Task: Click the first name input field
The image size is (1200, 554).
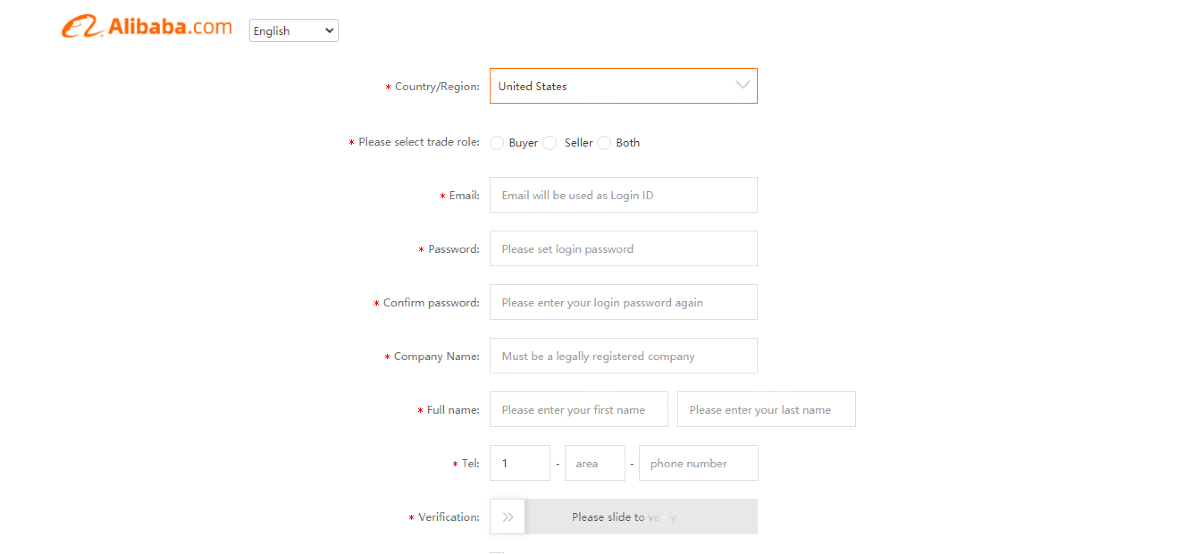Action: [x=578, y=410]
